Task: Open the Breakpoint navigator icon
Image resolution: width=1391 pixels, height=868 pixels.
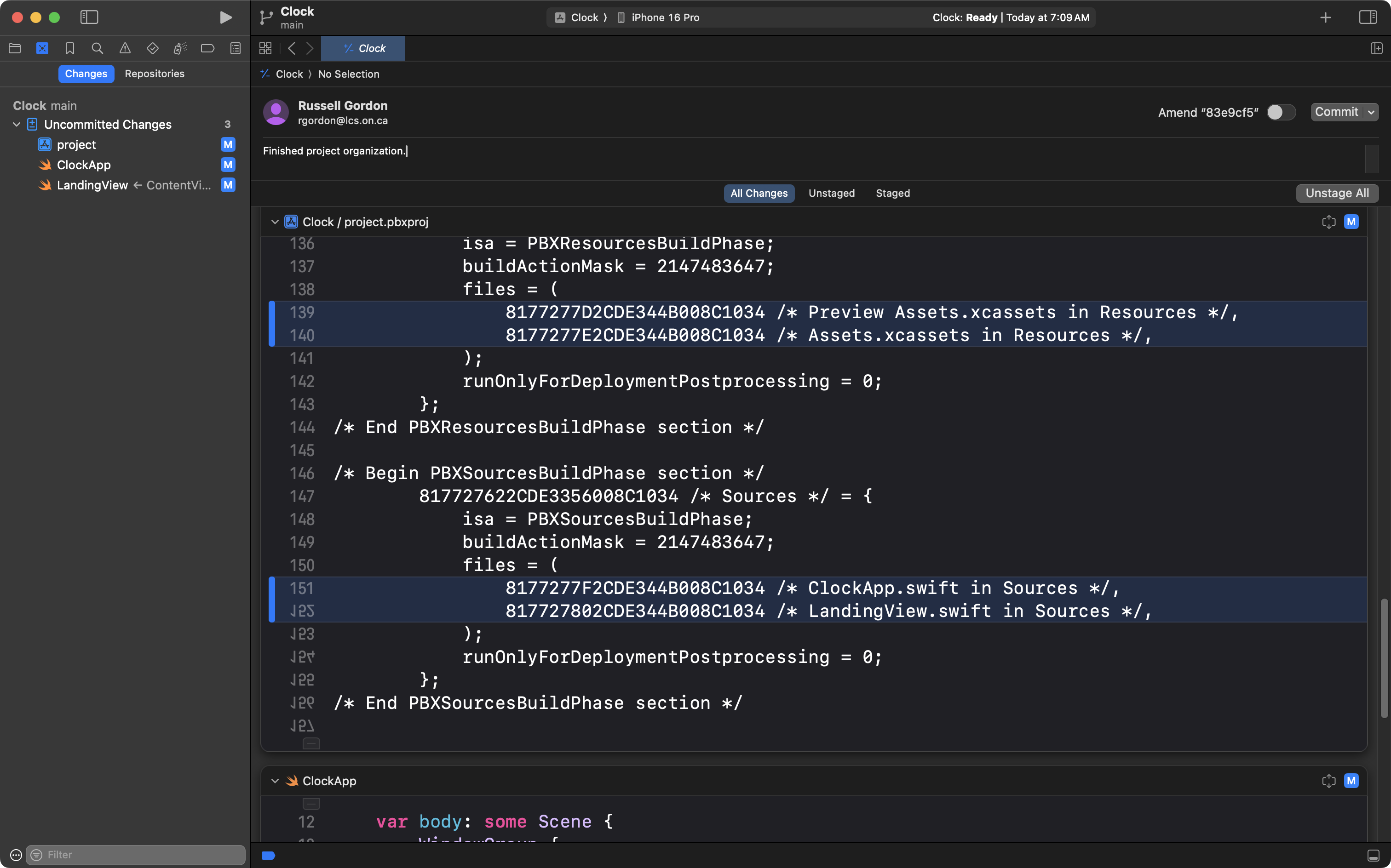Action: point(207,49)
